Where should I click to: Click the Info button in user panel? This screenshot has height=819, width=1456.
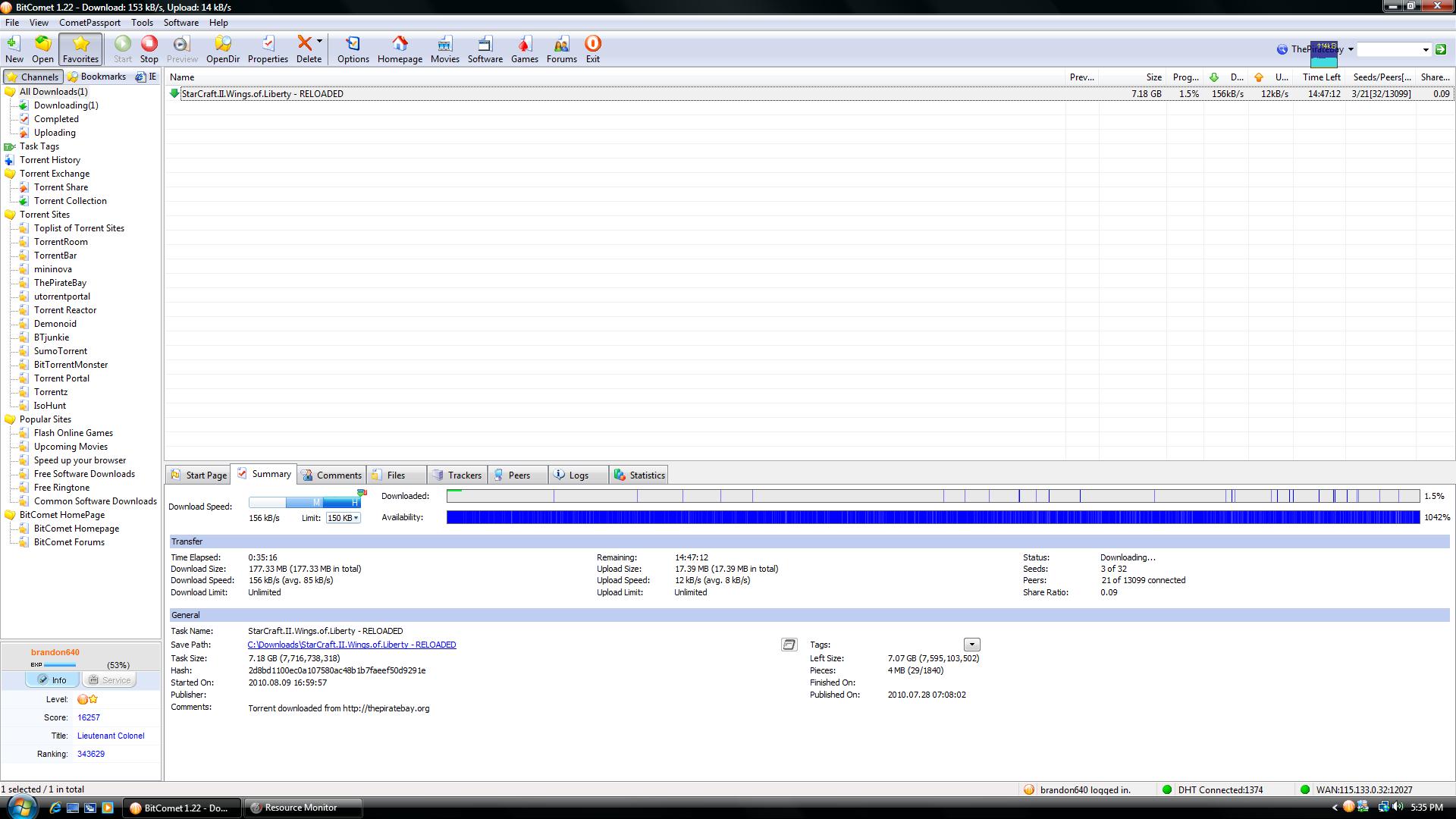point(52,680)
